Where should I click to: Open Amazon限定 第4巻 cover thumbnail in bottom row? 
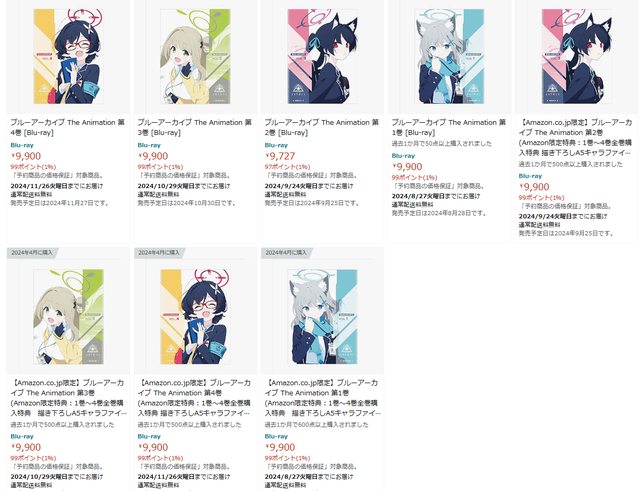195,317
